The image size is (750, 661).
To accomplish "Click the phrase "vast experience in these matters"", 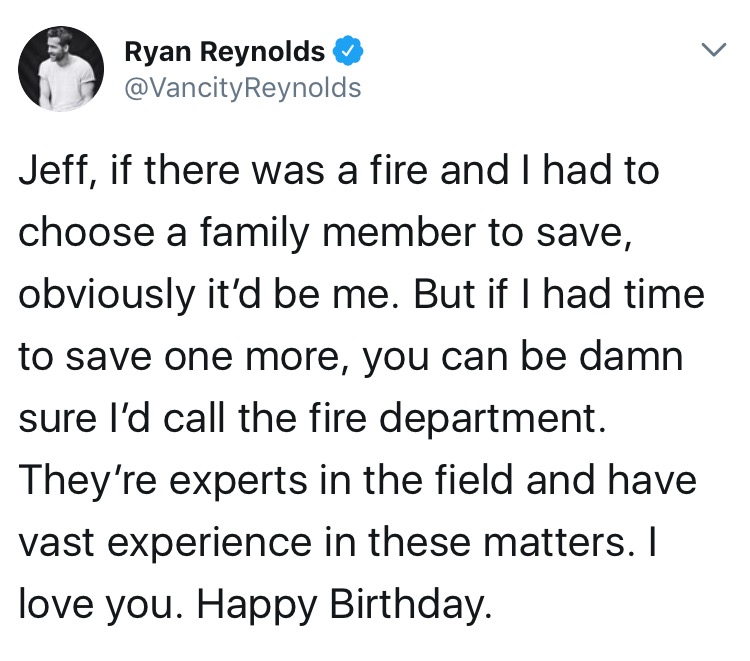I will click(323, 543).
